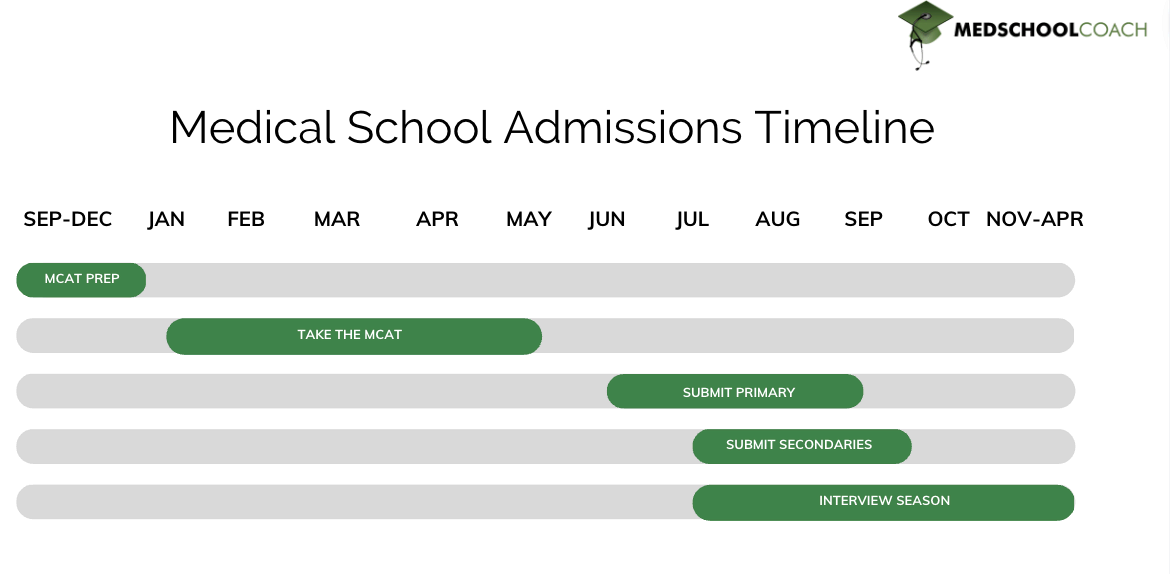
Task: Click the MedSchoolCoach brand name text
Action: tap(1050, 30)
